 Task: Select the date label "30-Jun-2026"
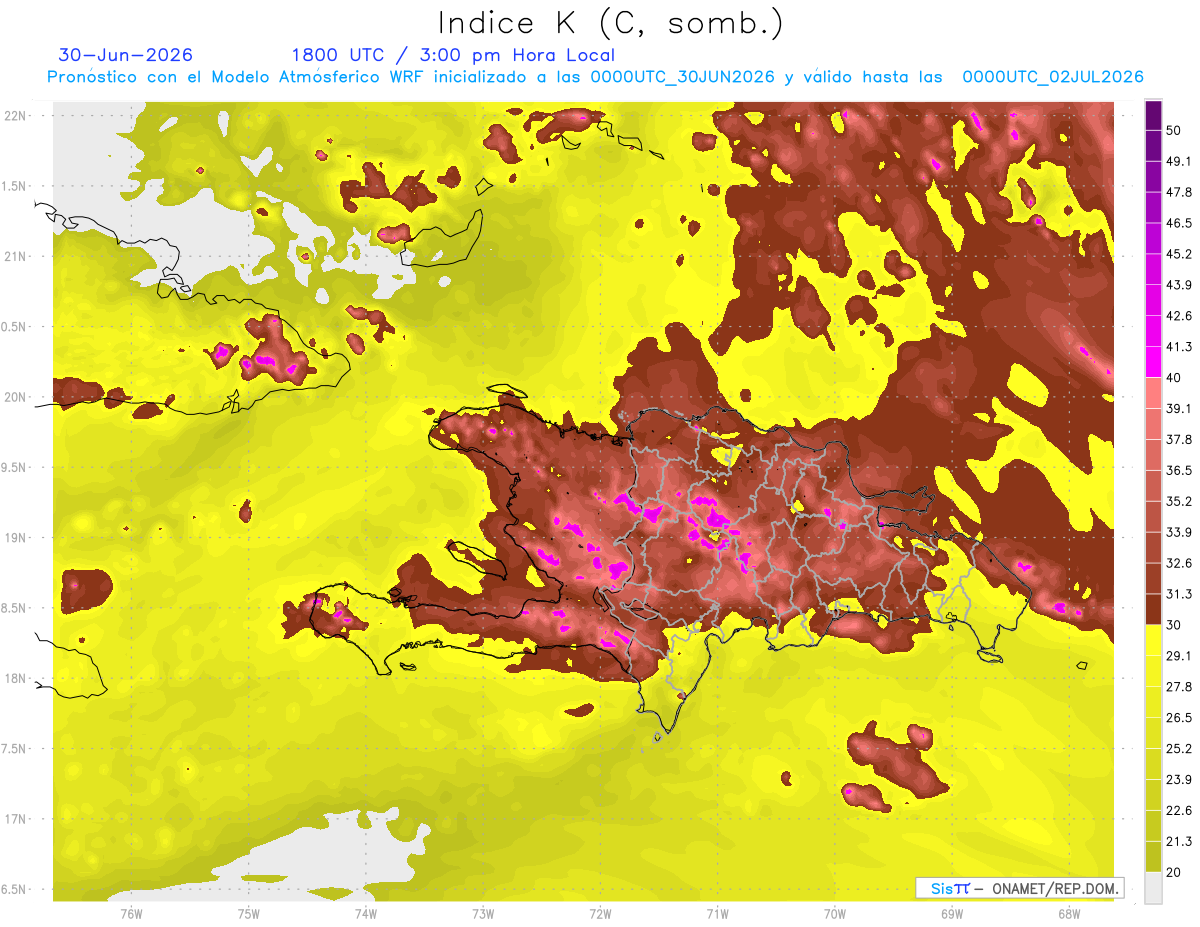click(126, 55)
